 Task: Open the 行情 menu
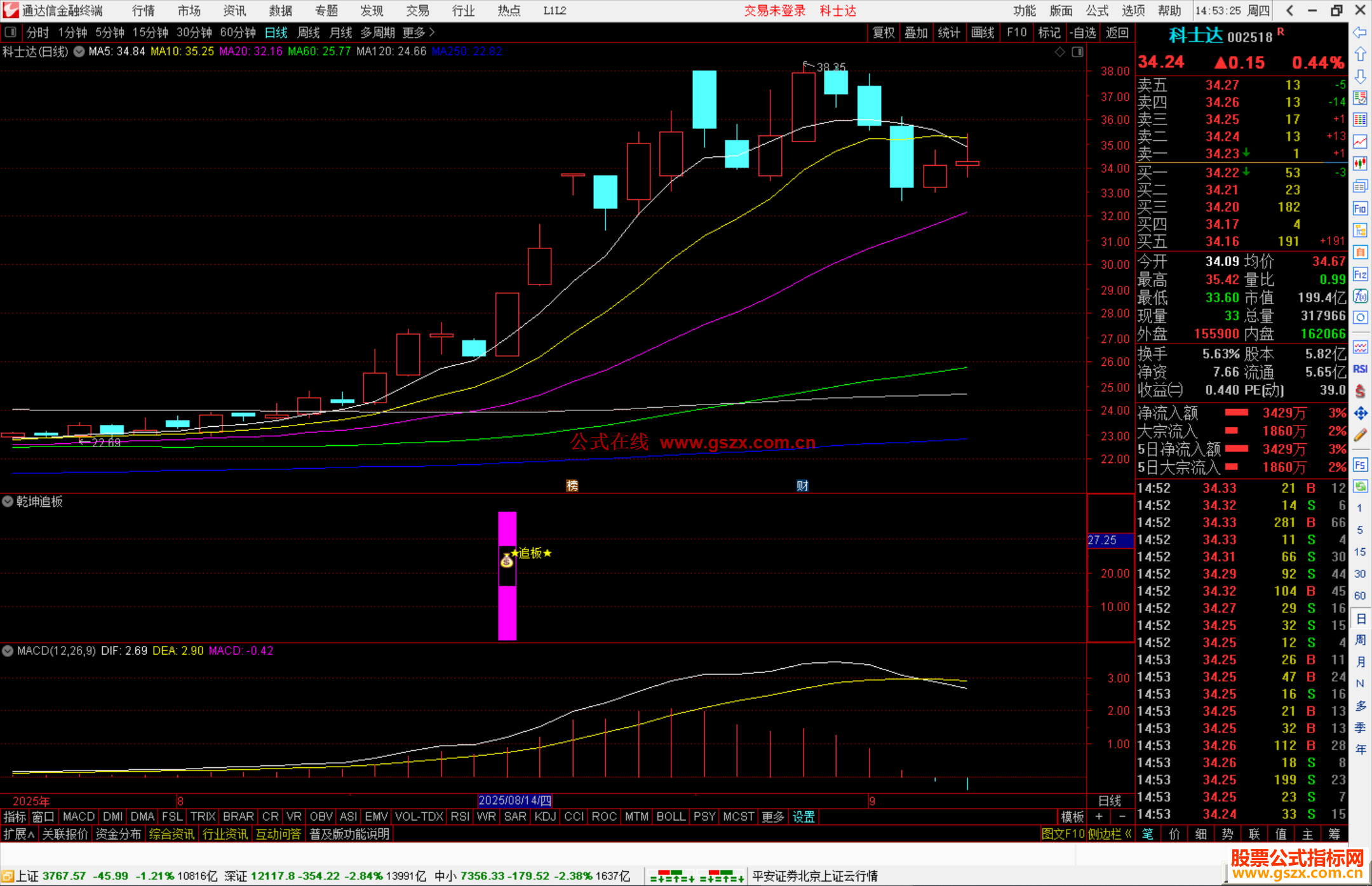(144, 11)
